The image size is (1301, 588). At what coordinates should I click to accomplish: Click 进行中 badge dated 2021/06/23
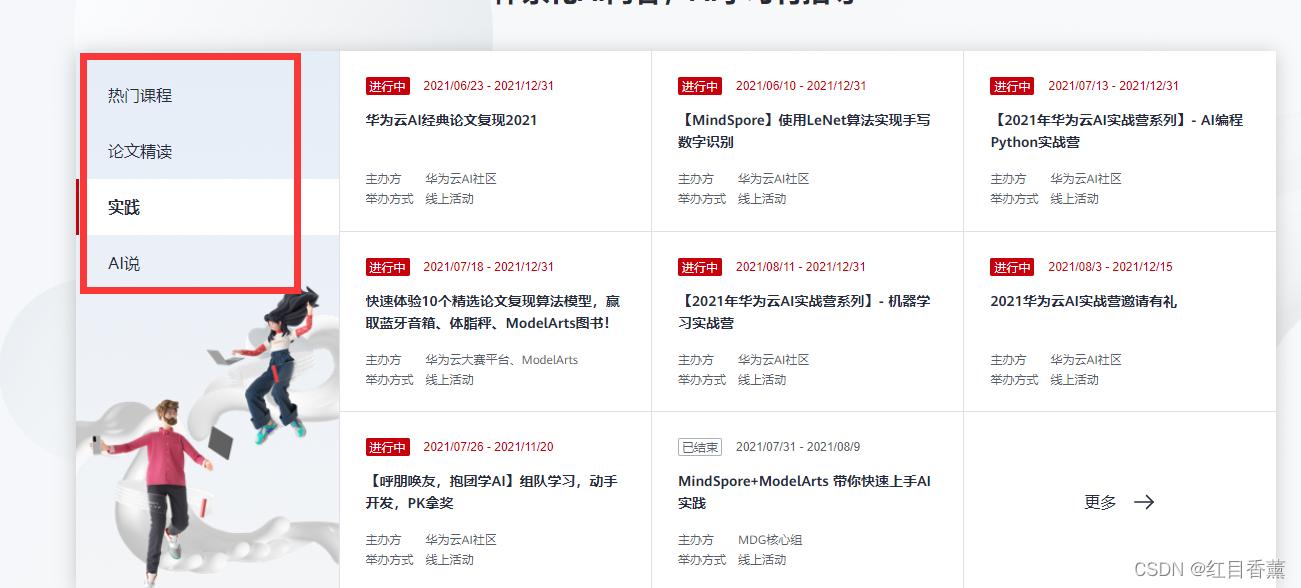(388, 86)
